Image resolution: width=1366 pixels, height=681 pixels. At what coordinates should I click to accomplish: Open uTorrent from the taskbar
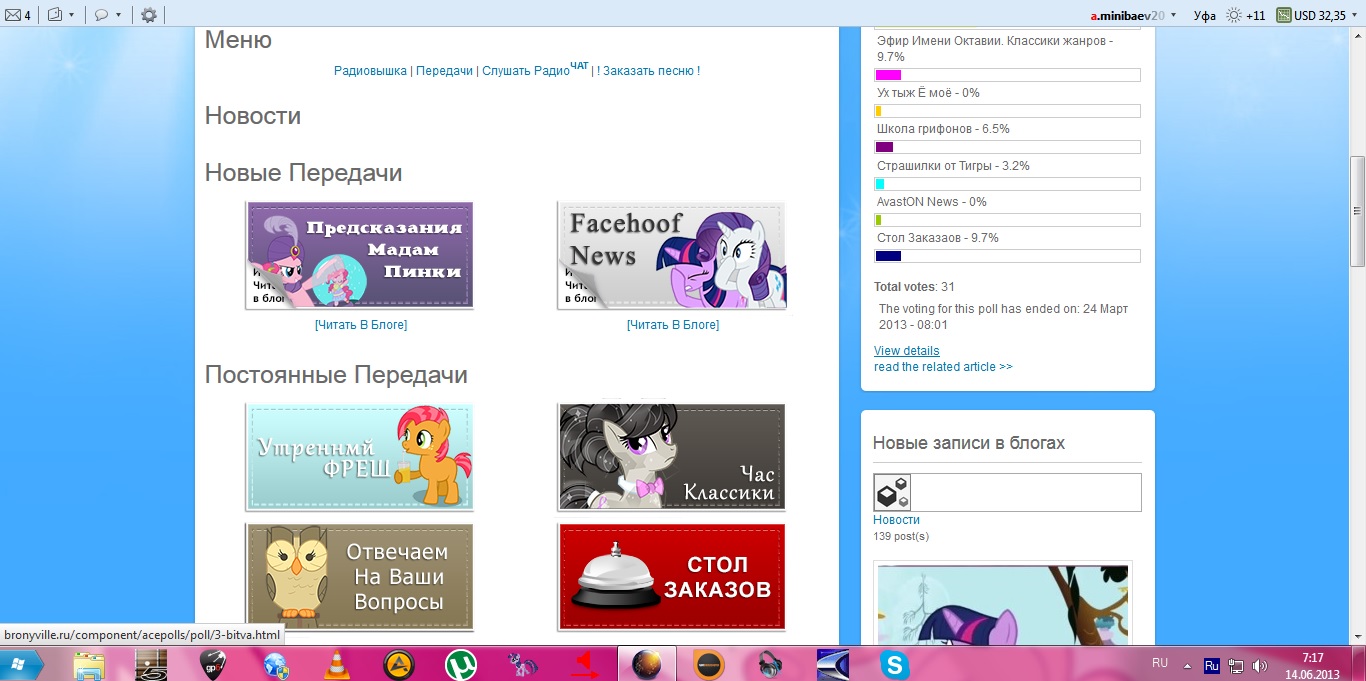coord(461,664)
